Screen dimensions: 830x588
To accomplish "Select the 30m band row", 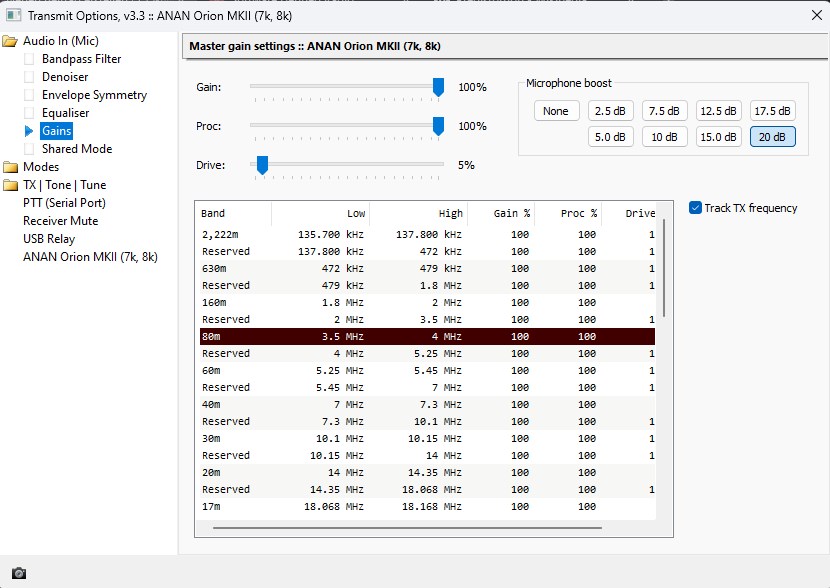I will pyautogui.click(x=427, y=438).
